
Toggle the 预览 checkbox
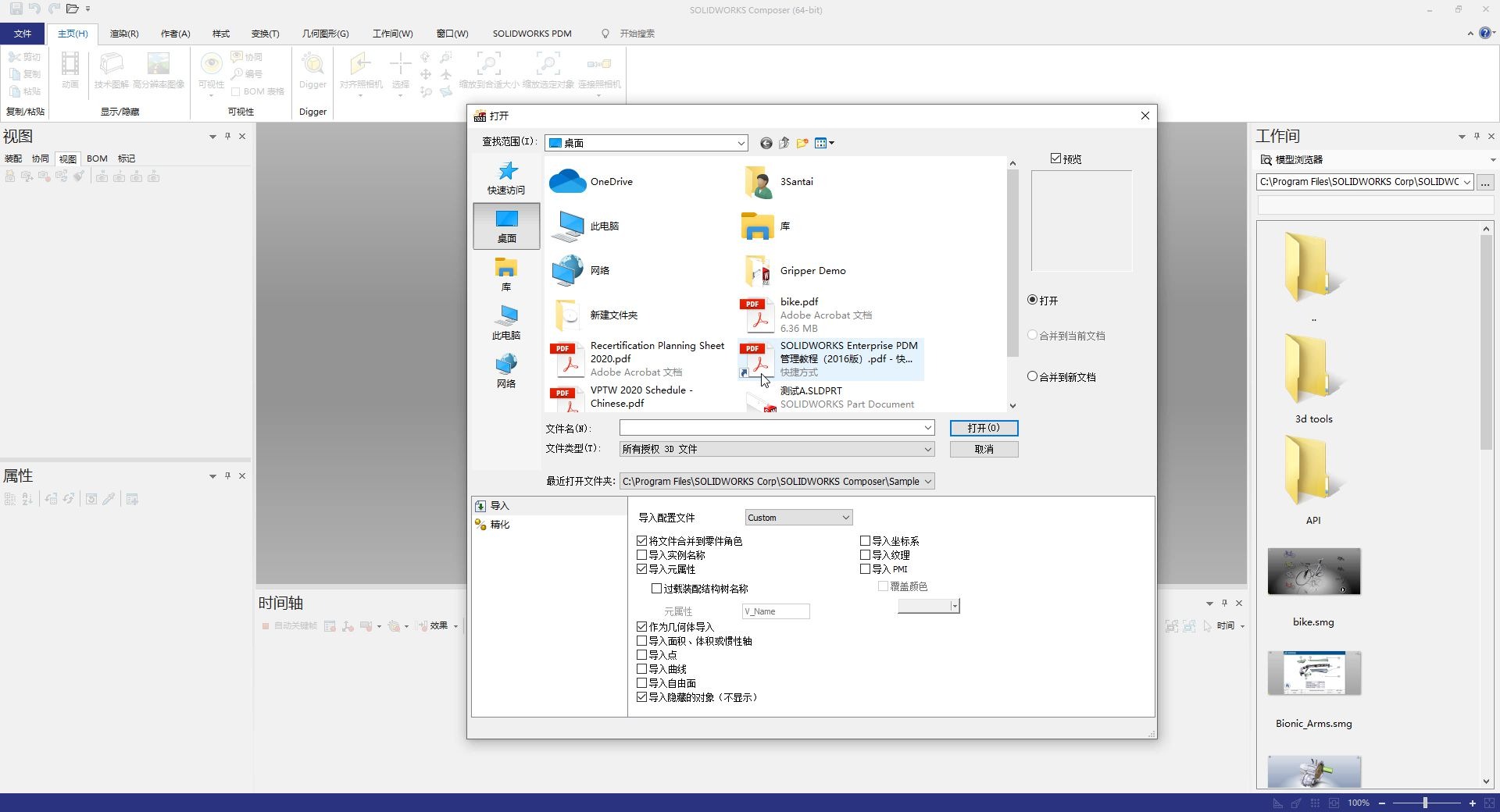(1056, 158)
